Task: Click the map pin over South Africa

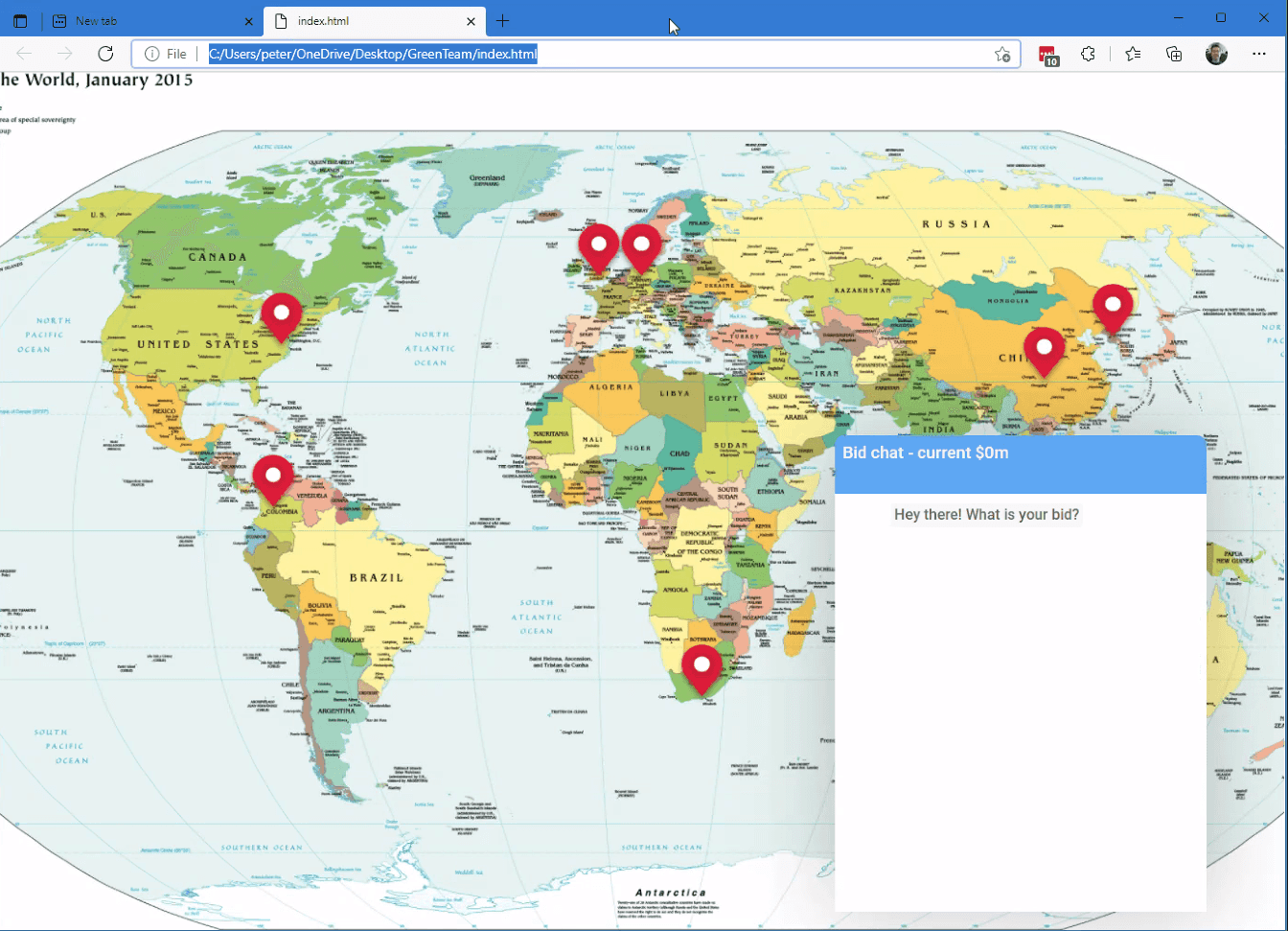Action: (701, 669)
